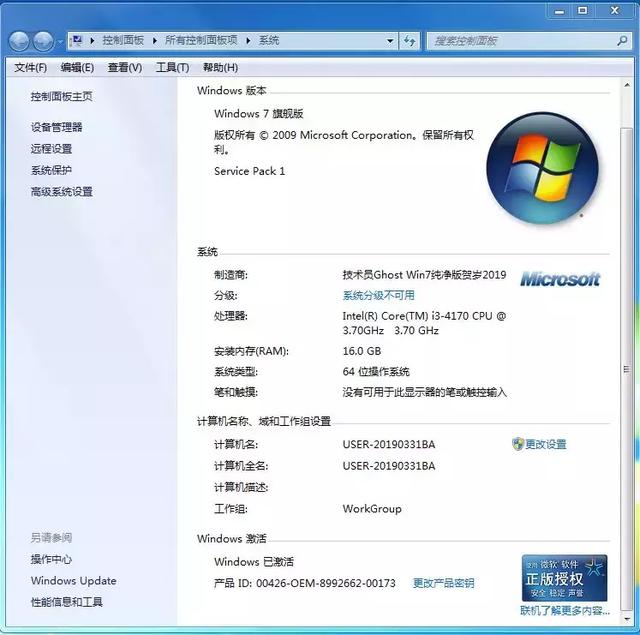This screenshot has height=635, width=640.
Task: Open the 文件(F) menu
Action: (x=31, y=67)
